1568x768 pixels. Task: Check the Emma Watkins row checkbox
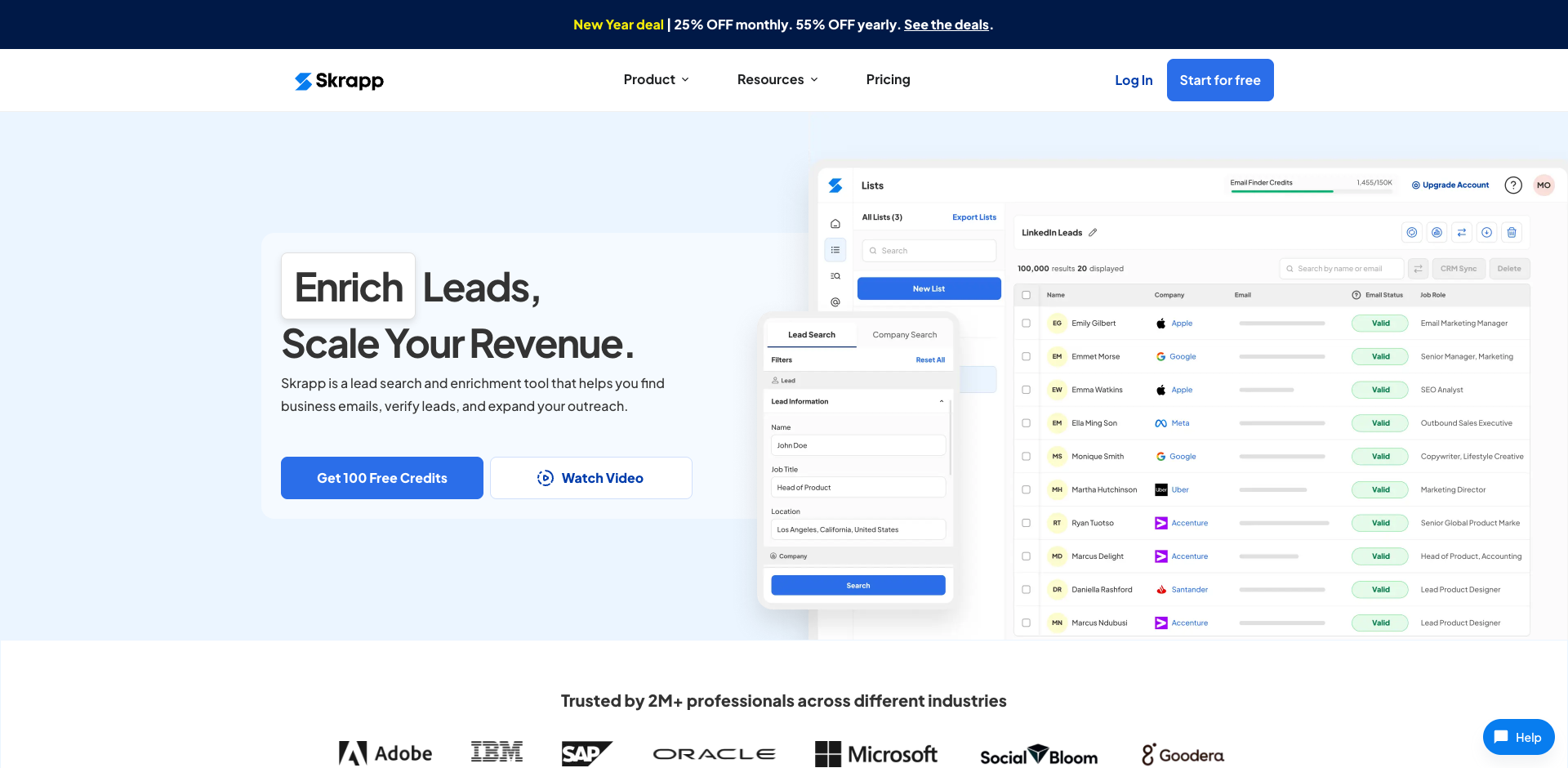click(1027, 390)
